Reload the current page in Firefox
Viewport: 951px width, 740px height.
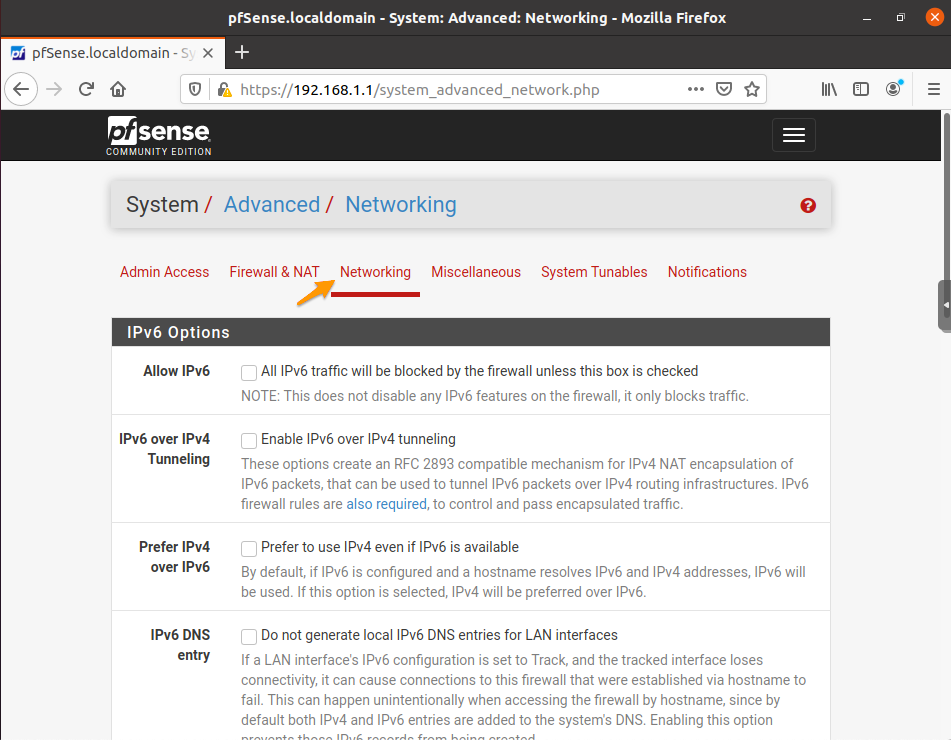[x=88, y=89]
